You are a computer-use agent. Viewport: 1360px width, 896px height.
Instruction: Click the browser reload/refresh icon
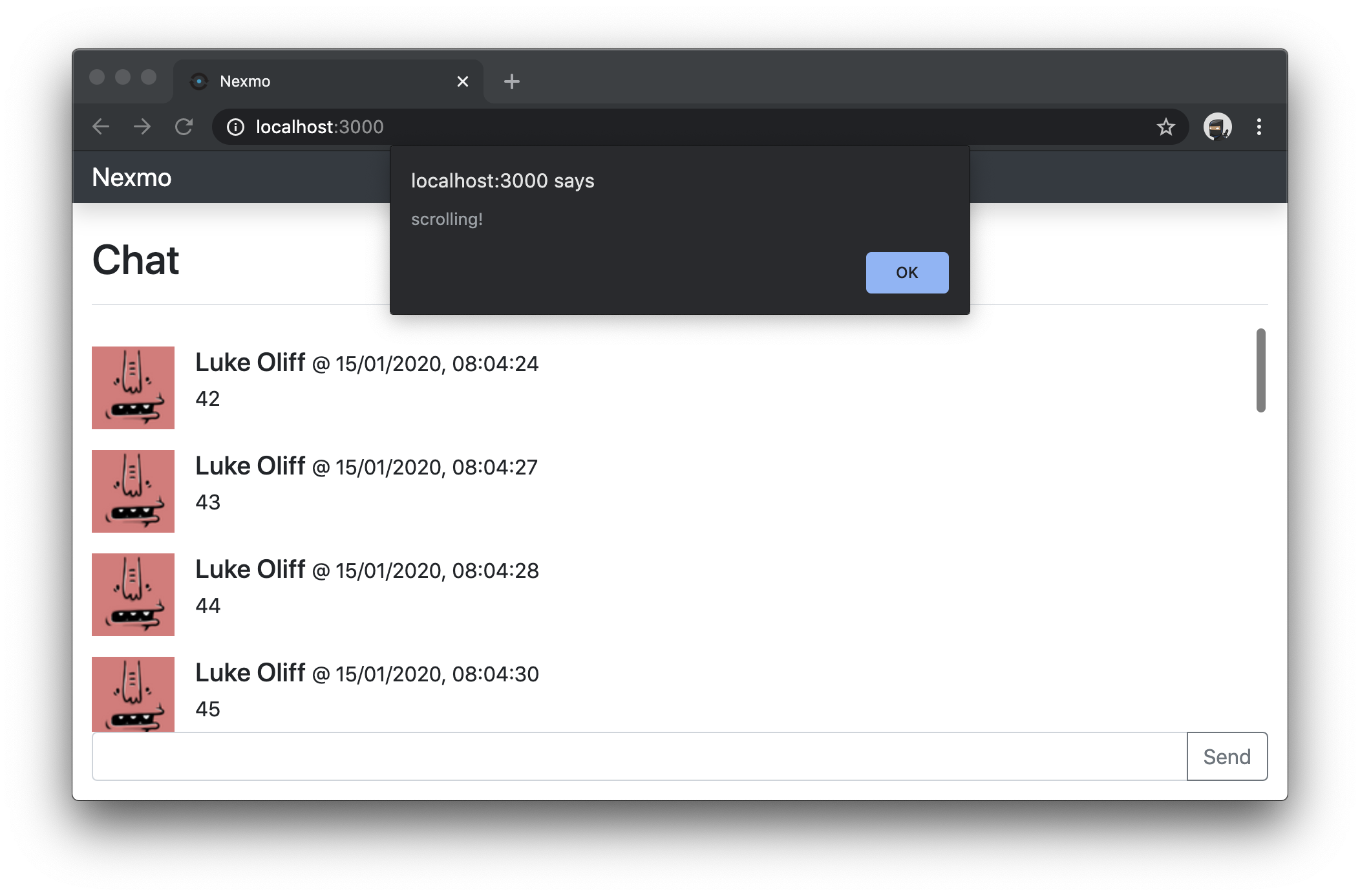184,127
